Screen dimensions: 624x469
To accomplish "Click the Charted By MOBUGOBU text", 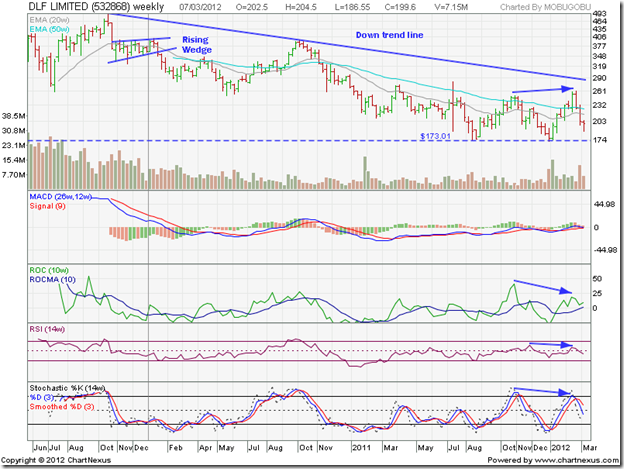I will coord(546,7).
